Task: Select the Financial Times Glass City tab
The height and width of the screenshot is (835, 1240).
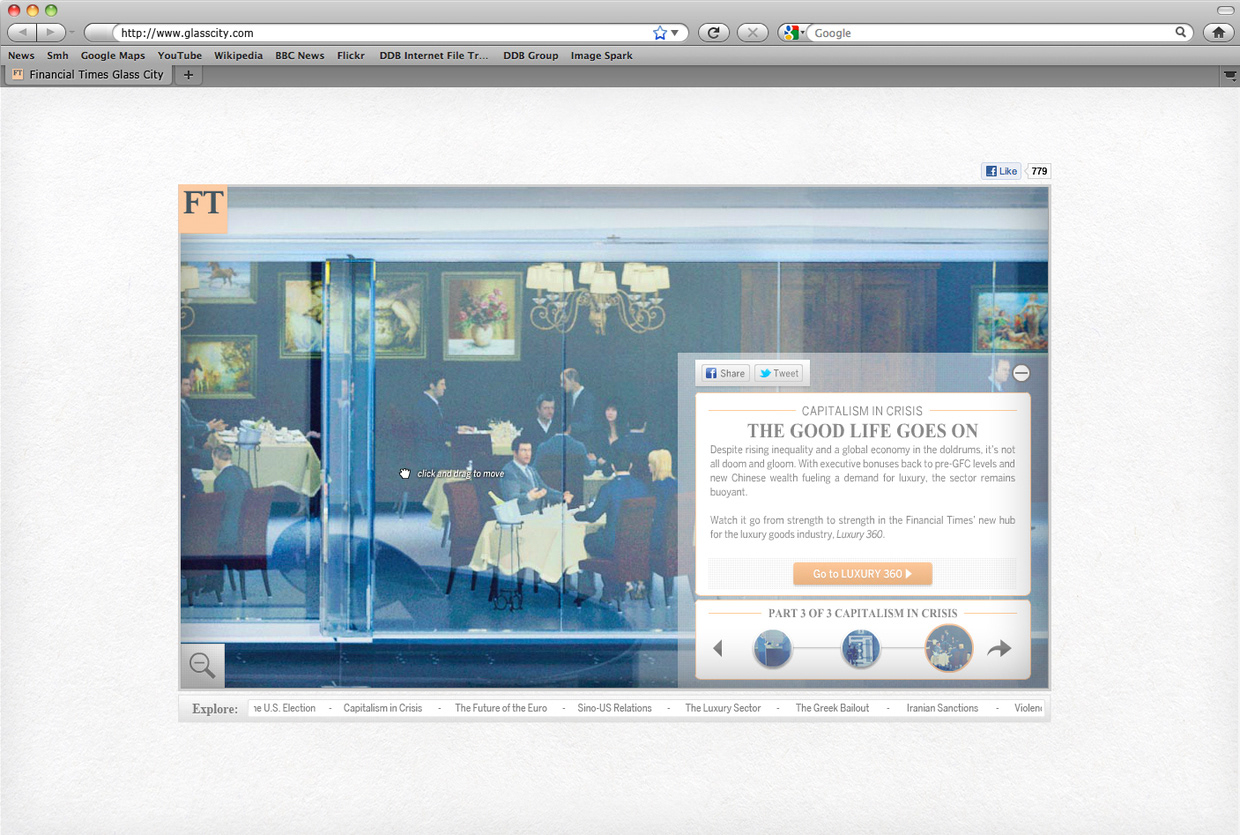Action: [x=88, y=75]
